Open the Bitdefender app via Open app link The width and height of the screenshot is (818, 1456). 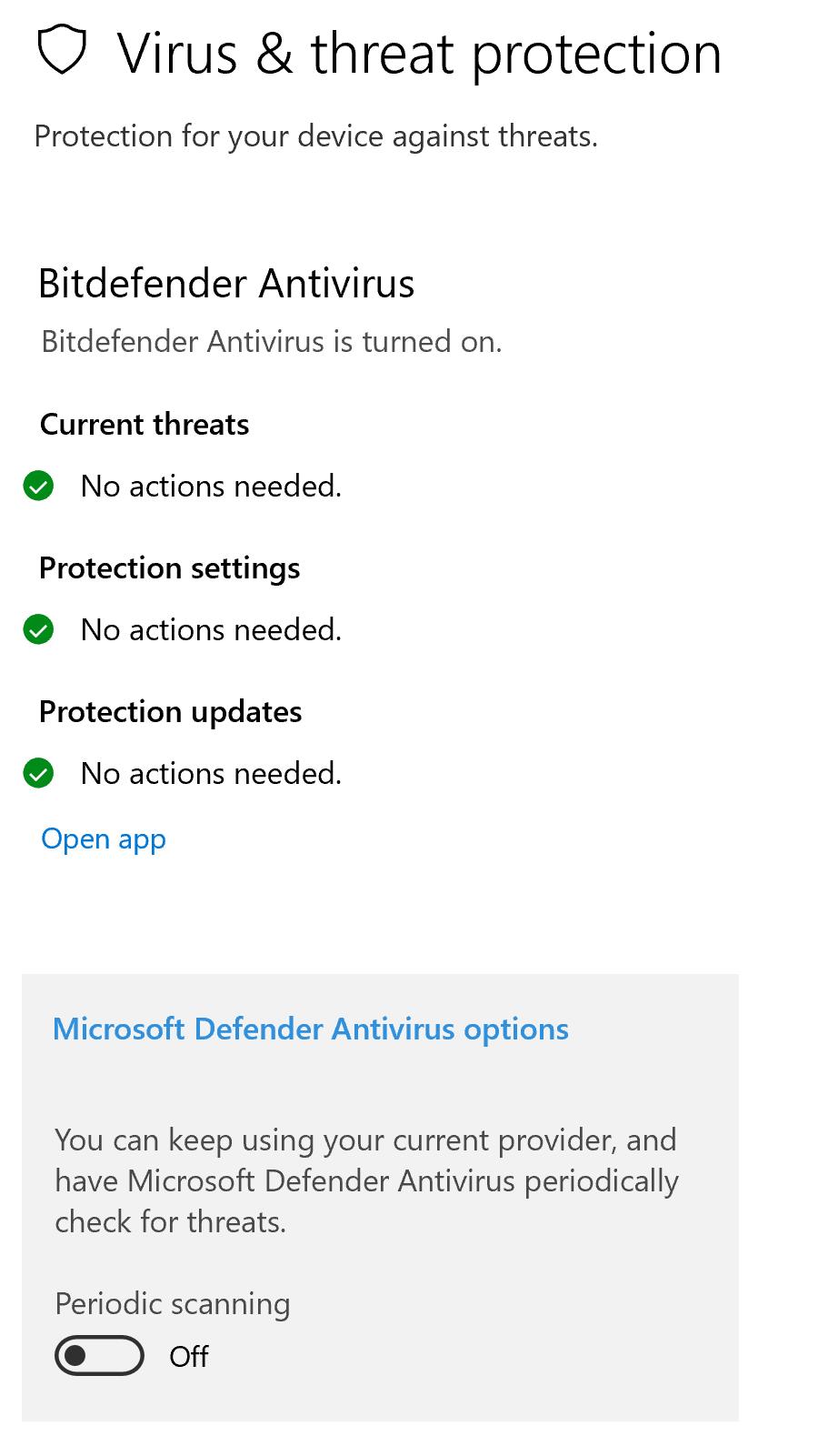(104, 838)
